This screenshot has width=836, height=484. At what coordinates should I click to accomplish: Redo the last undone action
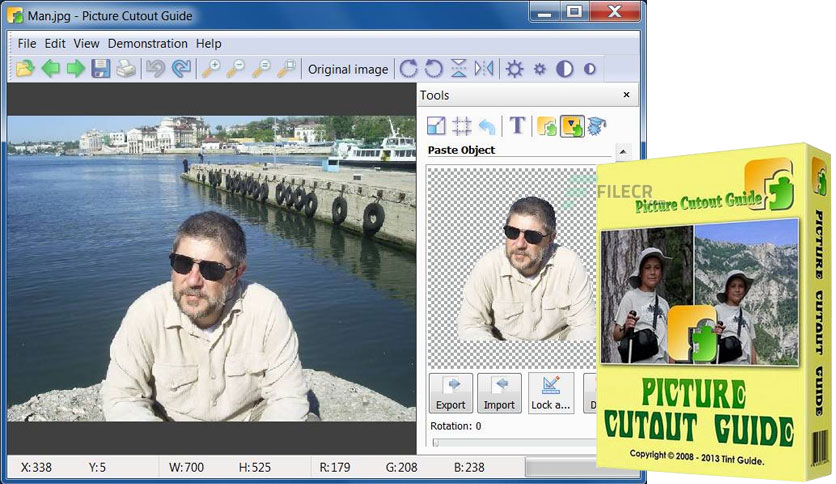[x=181, y=69]
